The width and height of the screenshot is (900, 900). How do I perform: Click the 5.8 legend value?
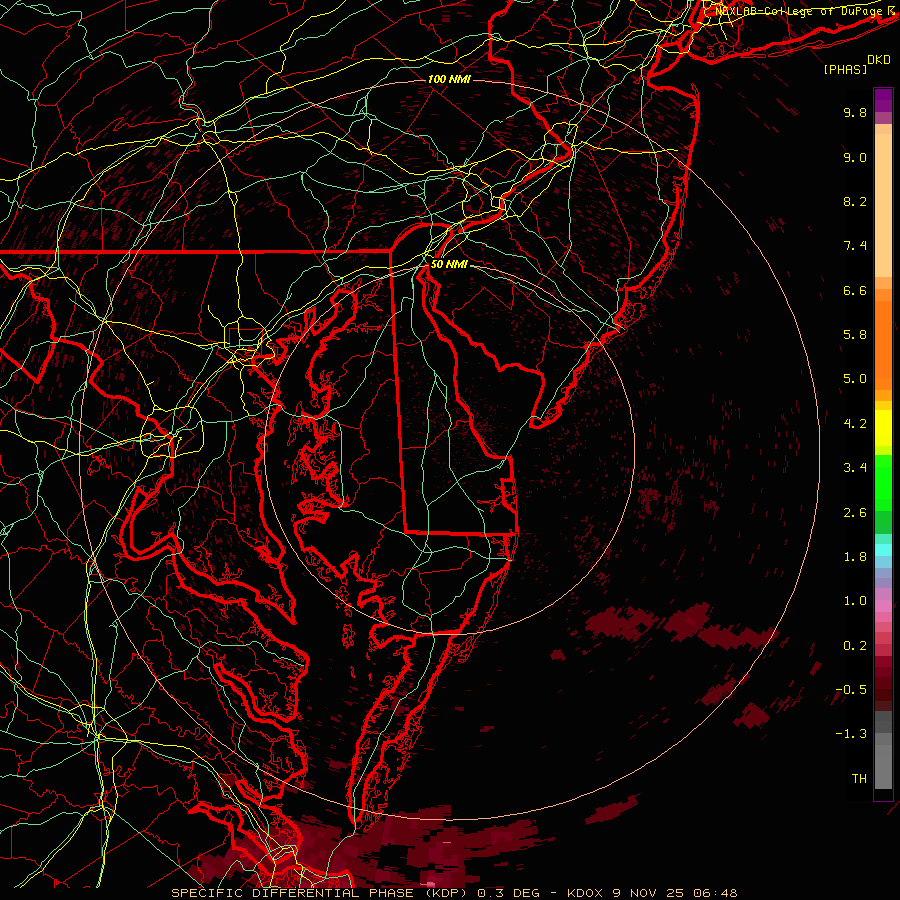pyautogui.click(x=855, y=335)
